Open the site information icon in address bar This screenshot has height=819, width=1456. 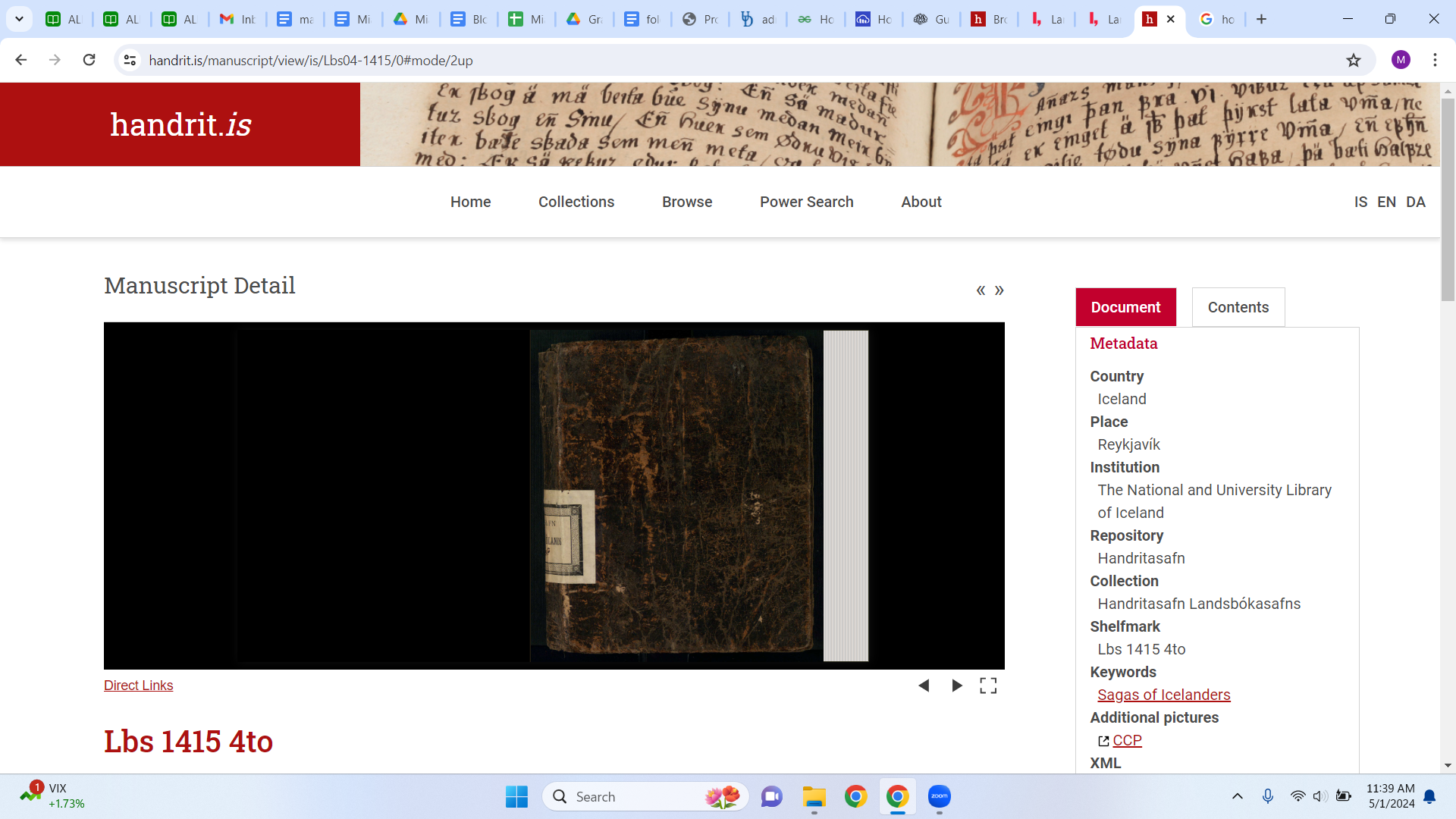[x=130, y=60]
